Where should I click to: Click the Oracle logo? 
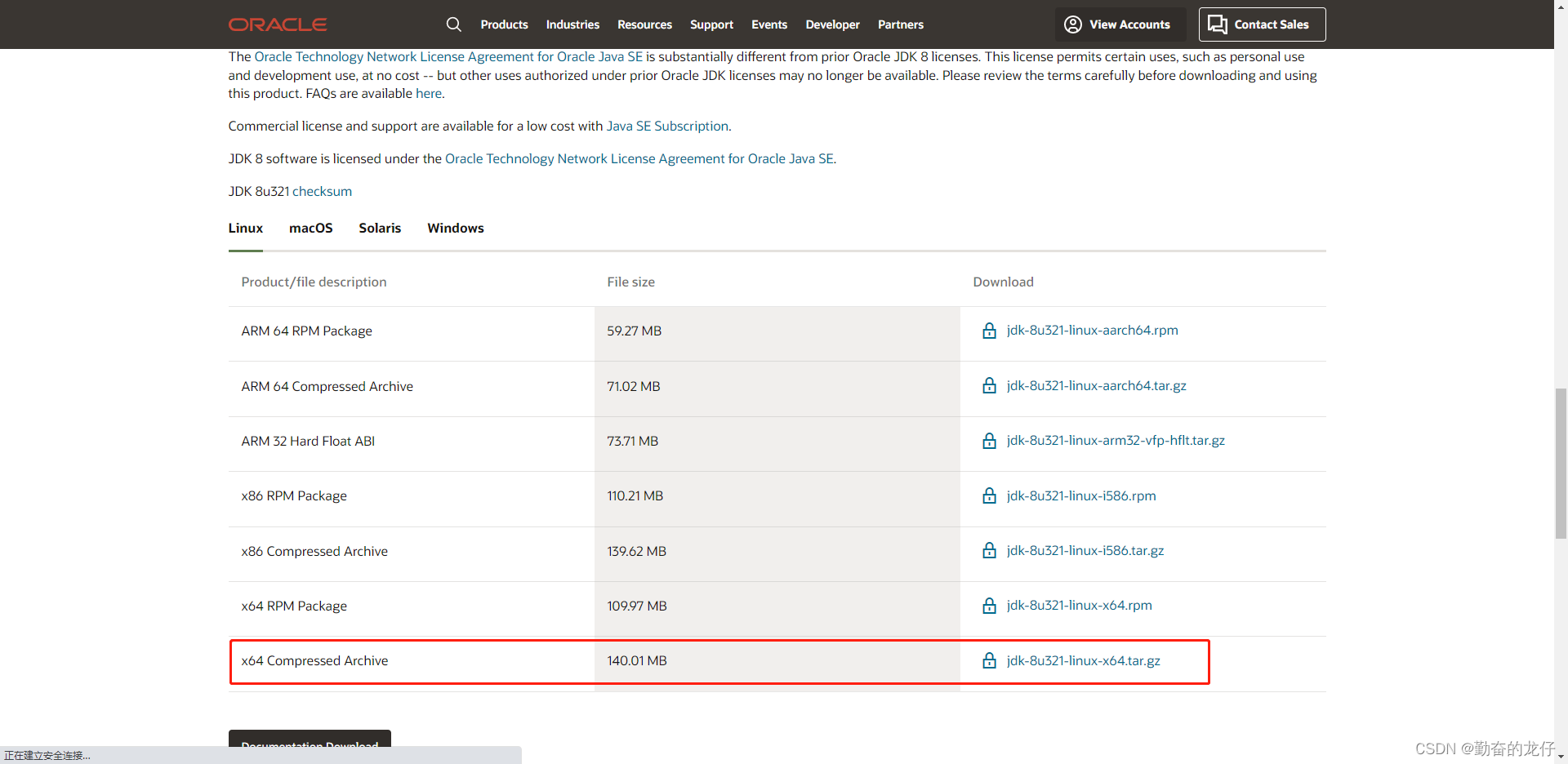(278, 24)
